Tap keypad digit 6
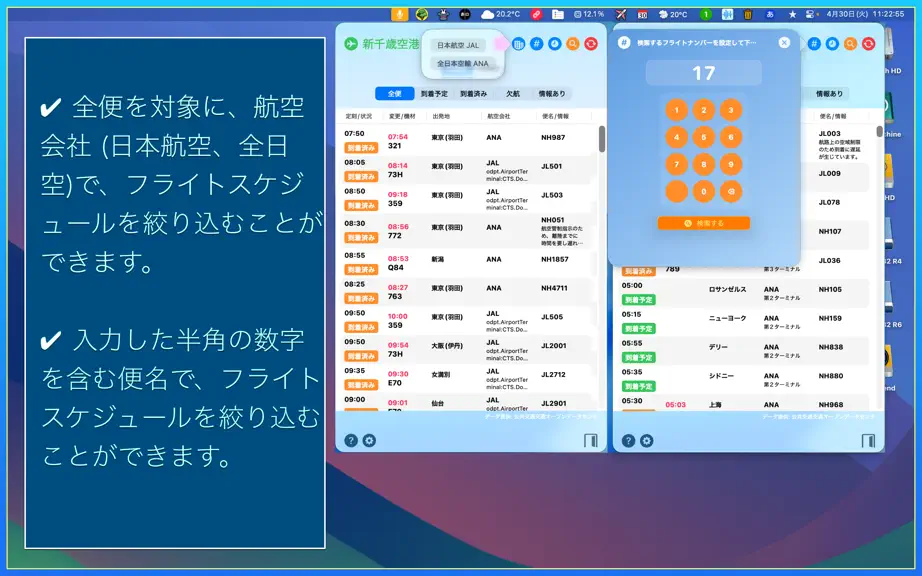922x576 pixels. 731,137
